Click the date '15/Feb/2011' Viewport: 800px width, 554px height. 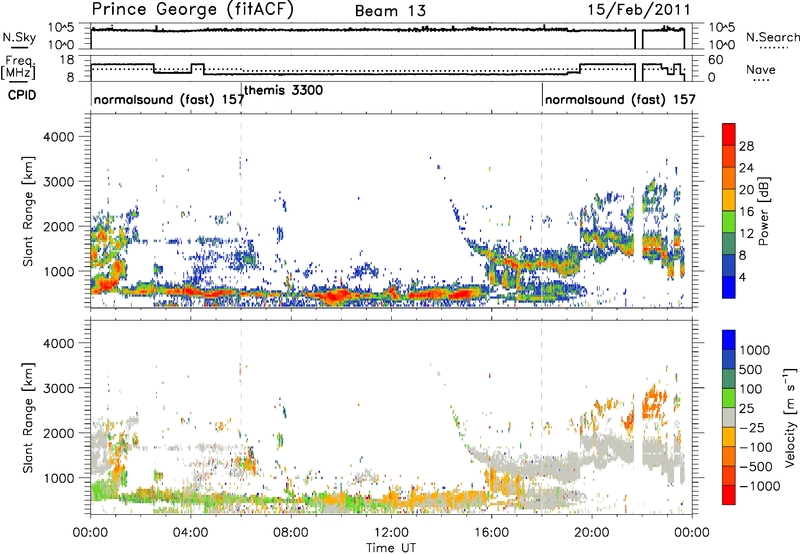click(639, 9)
